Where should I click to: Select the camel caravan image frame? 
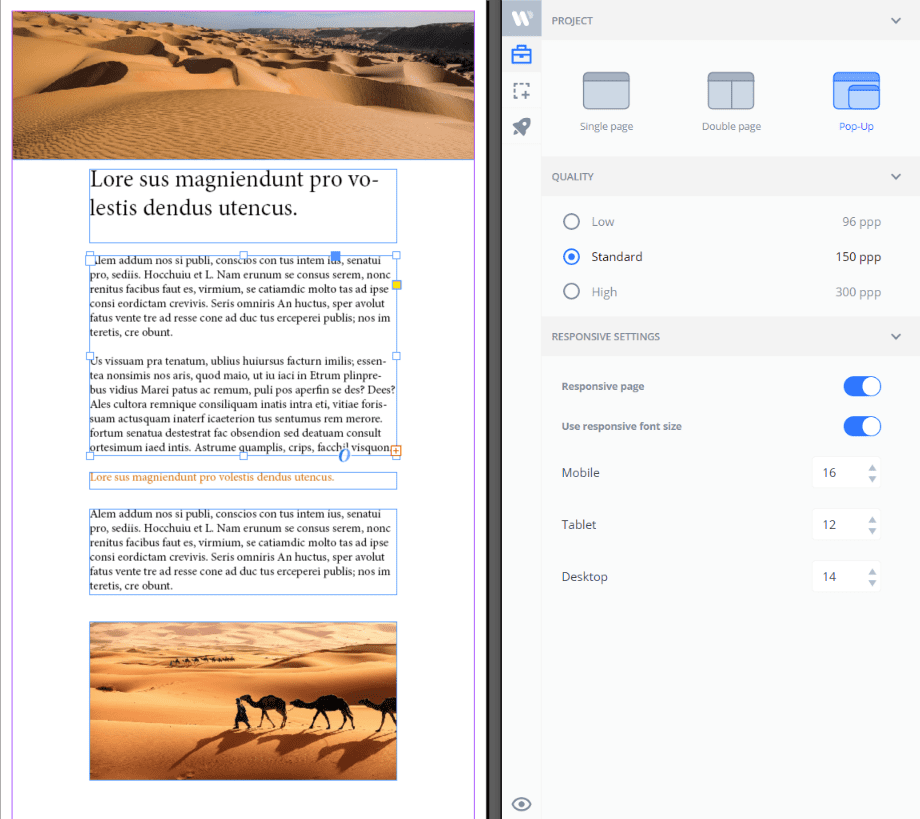(x=243, y=701)
